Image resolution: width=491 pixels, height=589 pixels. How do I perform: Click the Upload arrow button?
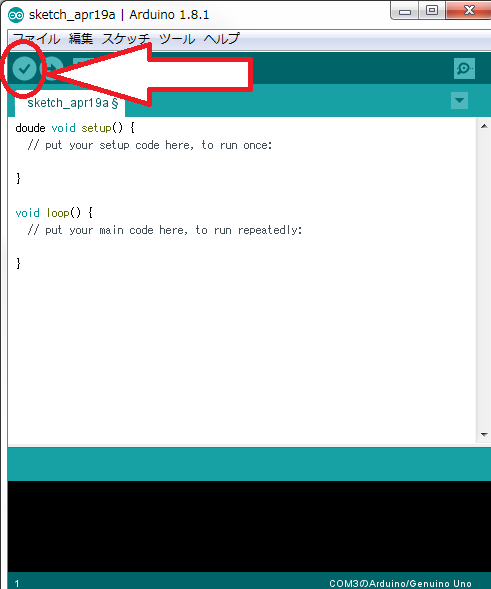click(54, 68)
